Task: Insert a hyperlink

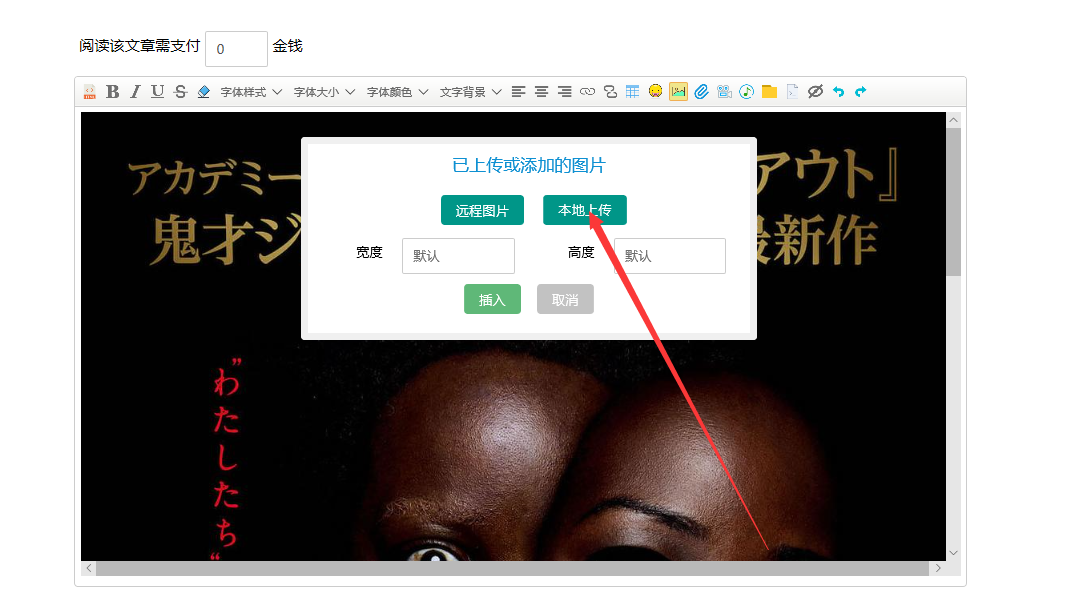Action: [x=587, y=91]
